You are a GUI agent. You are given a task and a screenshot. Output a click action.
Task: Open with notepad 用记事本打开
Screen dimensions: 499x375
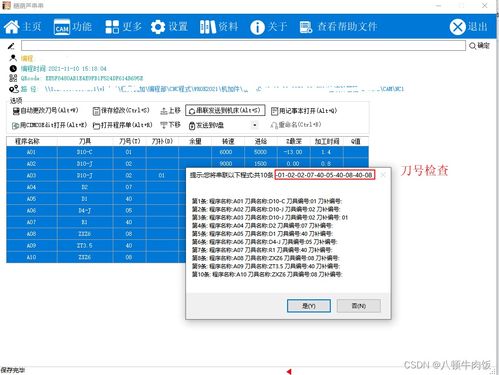304,111
